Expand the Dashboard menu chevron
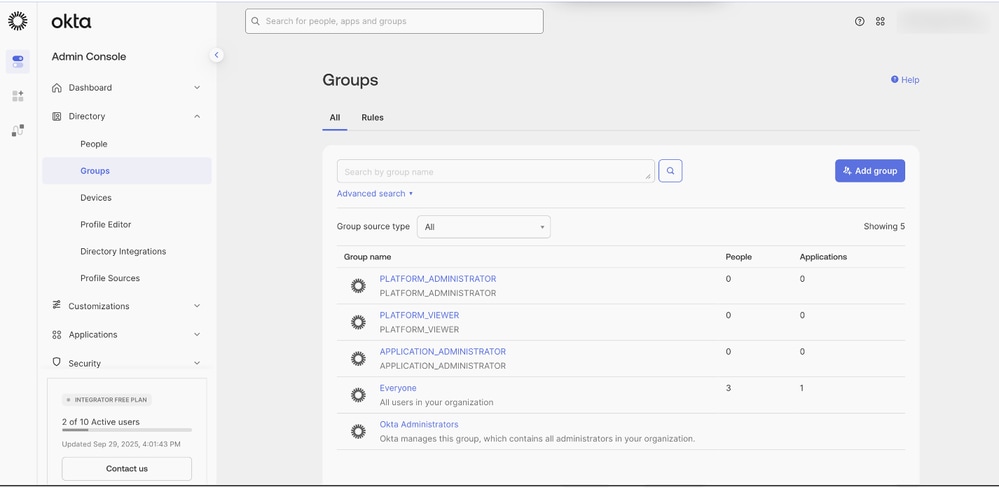The width and height of the screenshot is (999, 488). tap(197, 88)
